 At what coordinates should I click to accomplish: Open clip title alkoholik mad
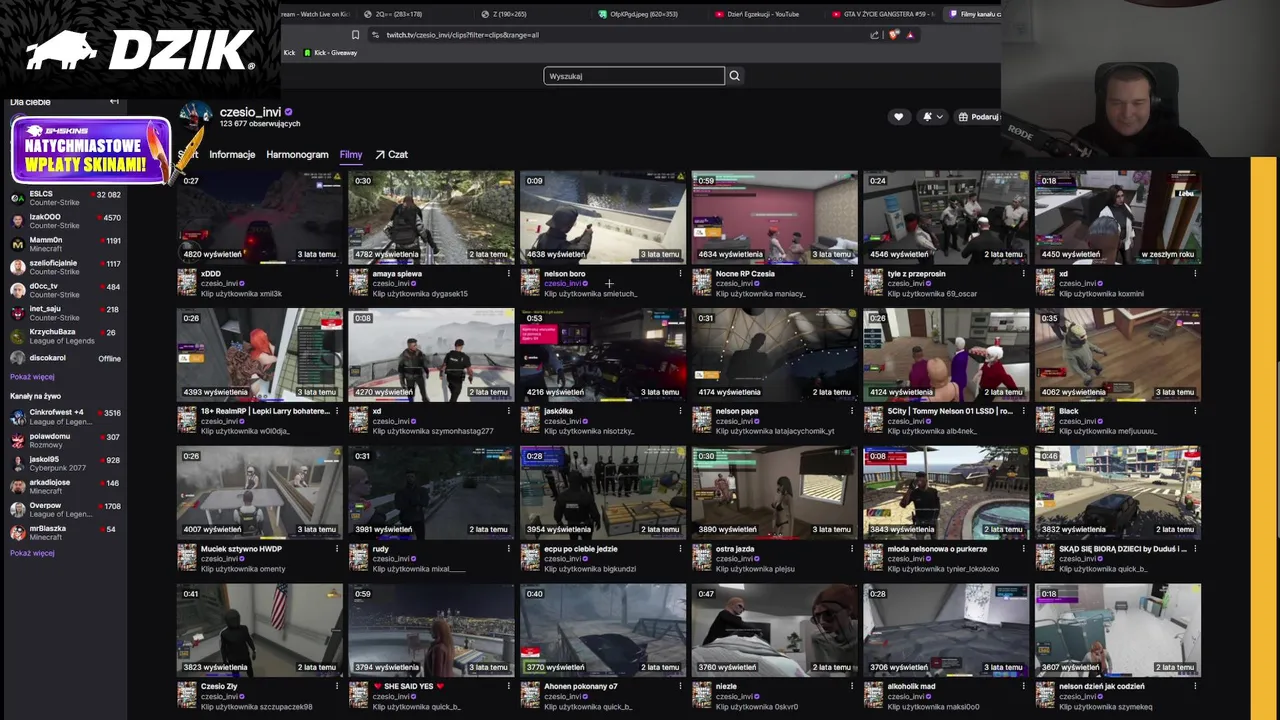tap(911, 687)
